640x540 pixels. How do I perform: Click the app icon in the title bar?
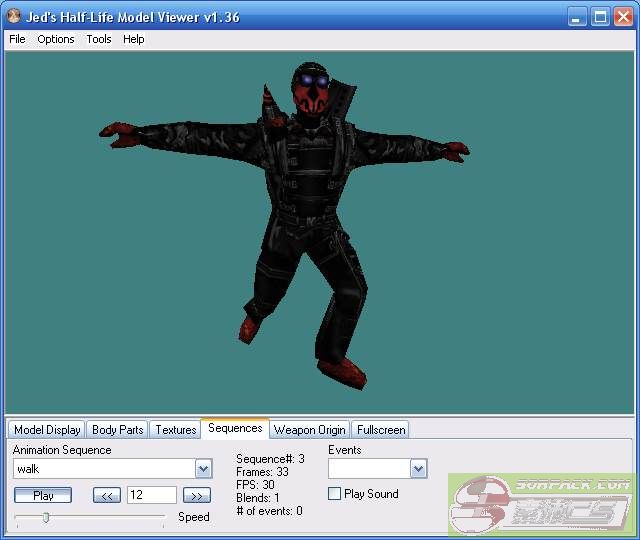click(14, 17)
